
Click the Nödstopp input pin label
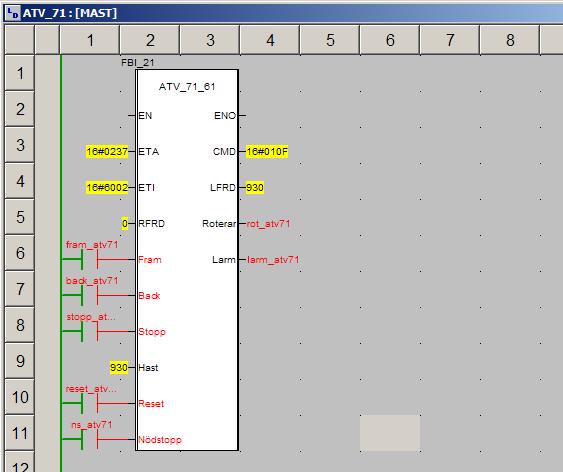click(160, 439)
